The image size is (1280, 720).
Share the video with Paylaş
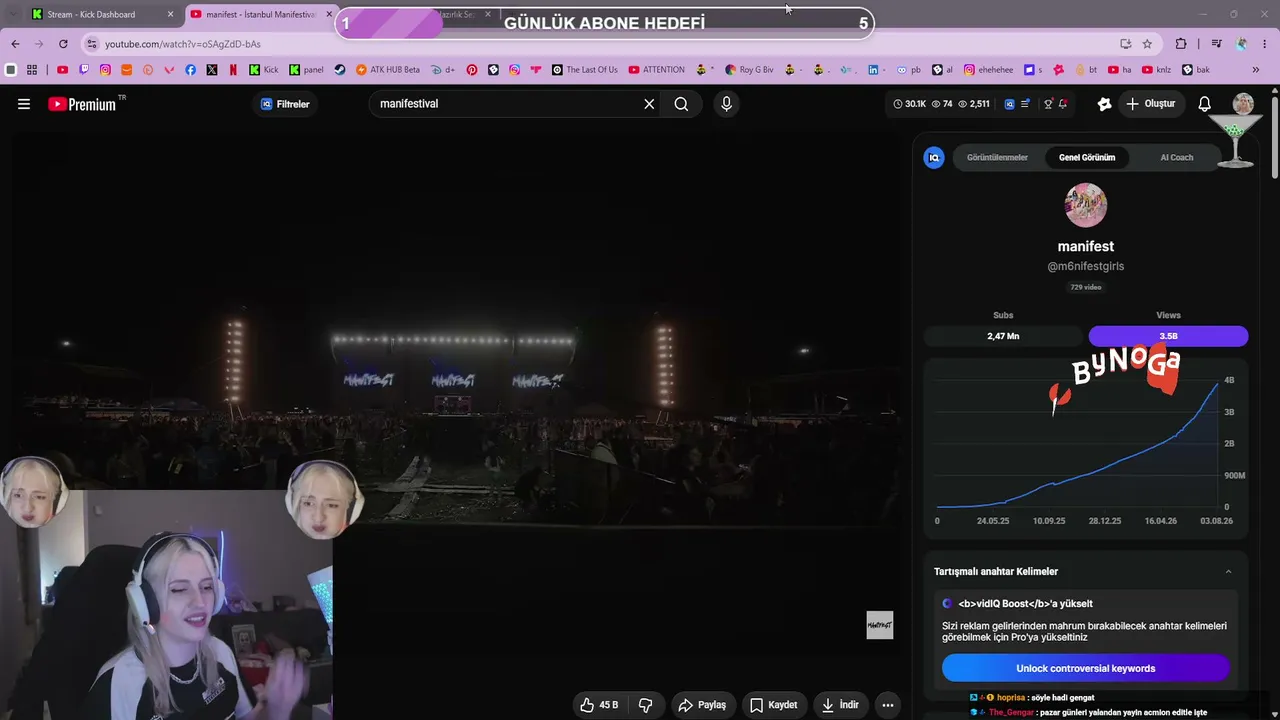(x=702, y=705)
